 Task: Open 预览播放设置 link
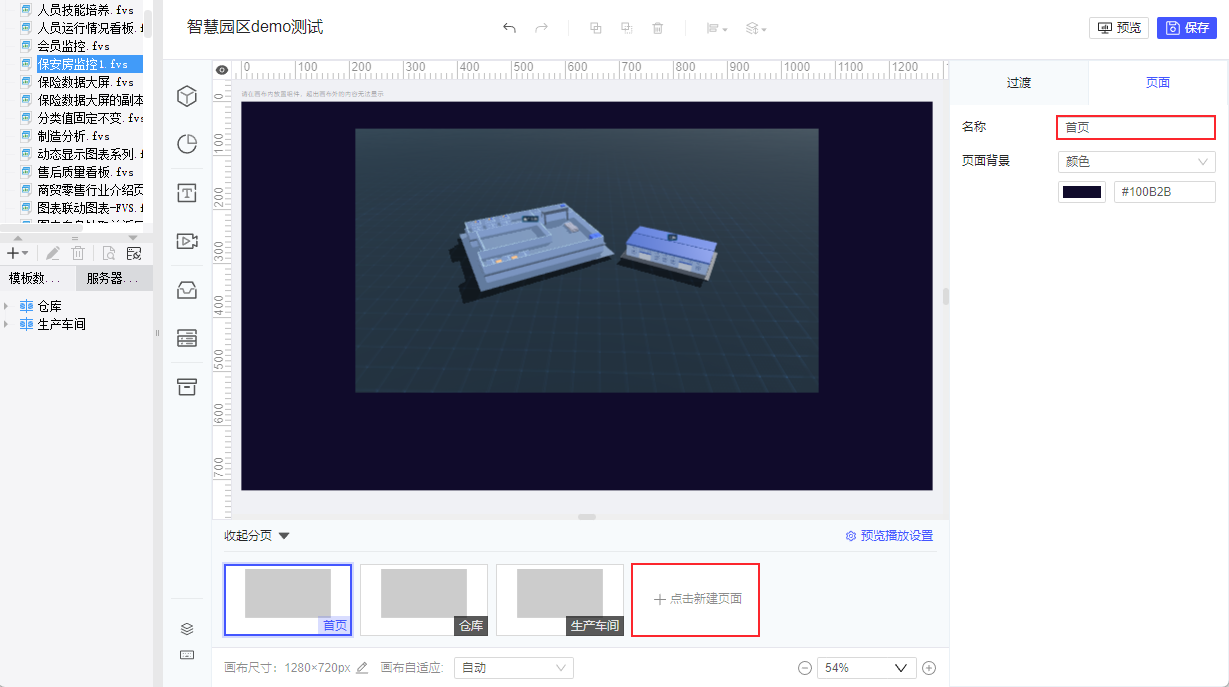897,536
